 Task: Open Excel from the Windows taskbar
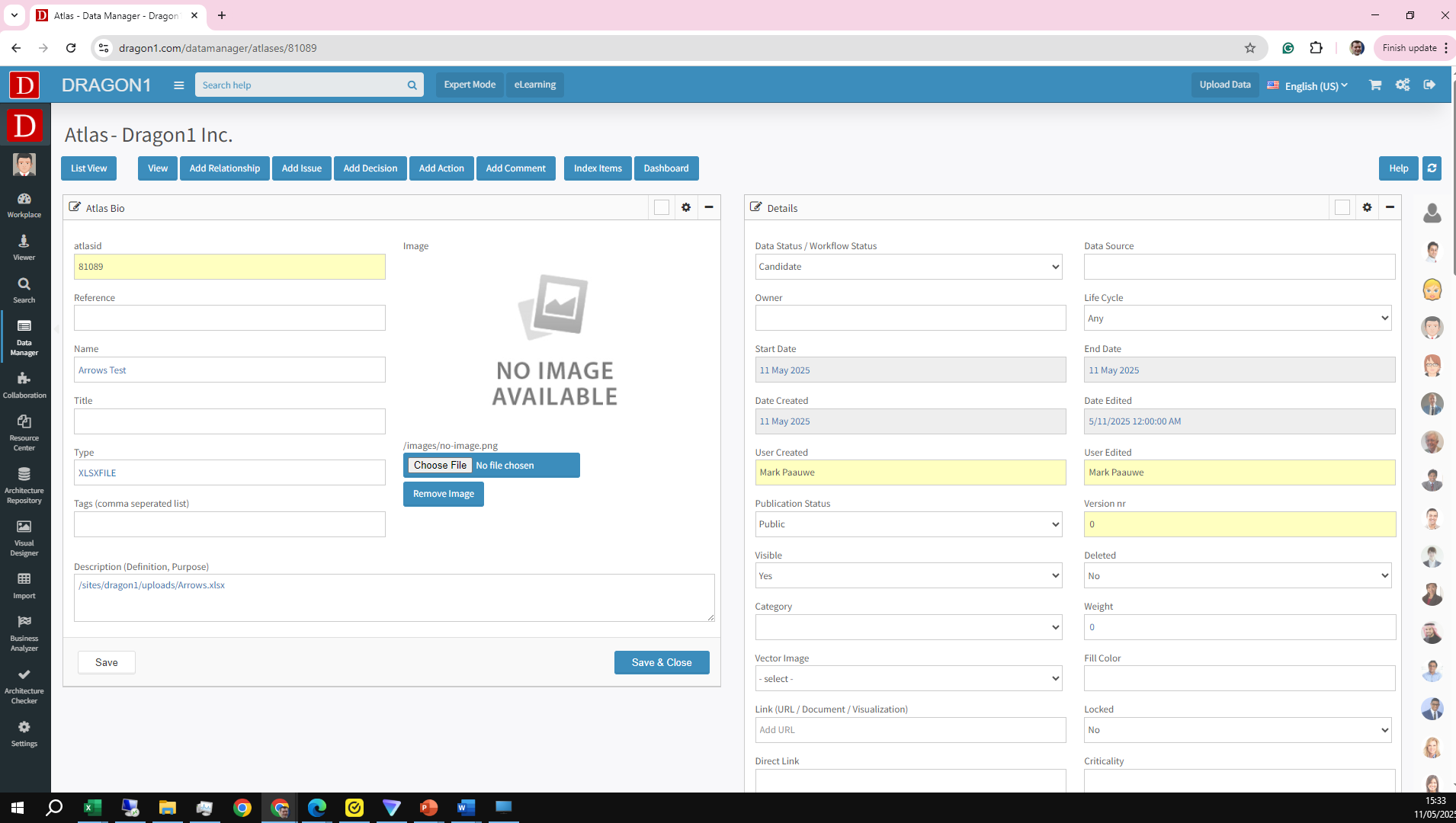tap(92, 808)
